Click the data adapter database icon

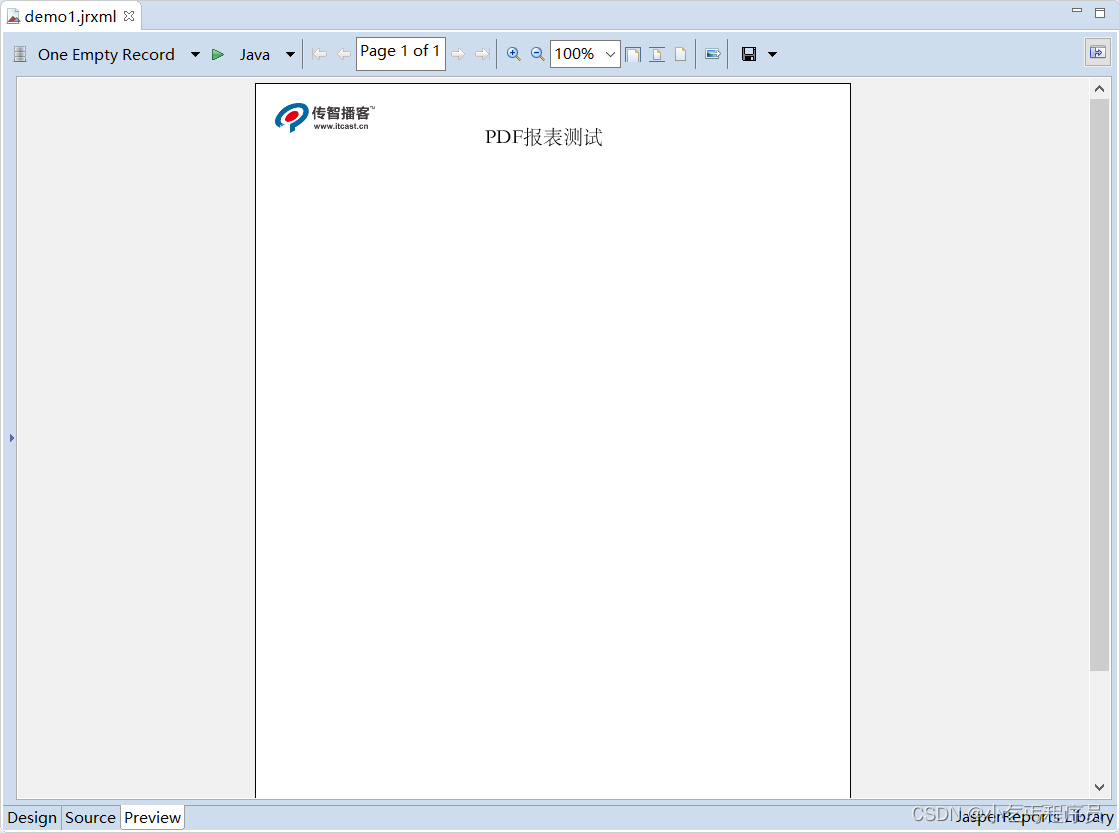coord(20,54)
